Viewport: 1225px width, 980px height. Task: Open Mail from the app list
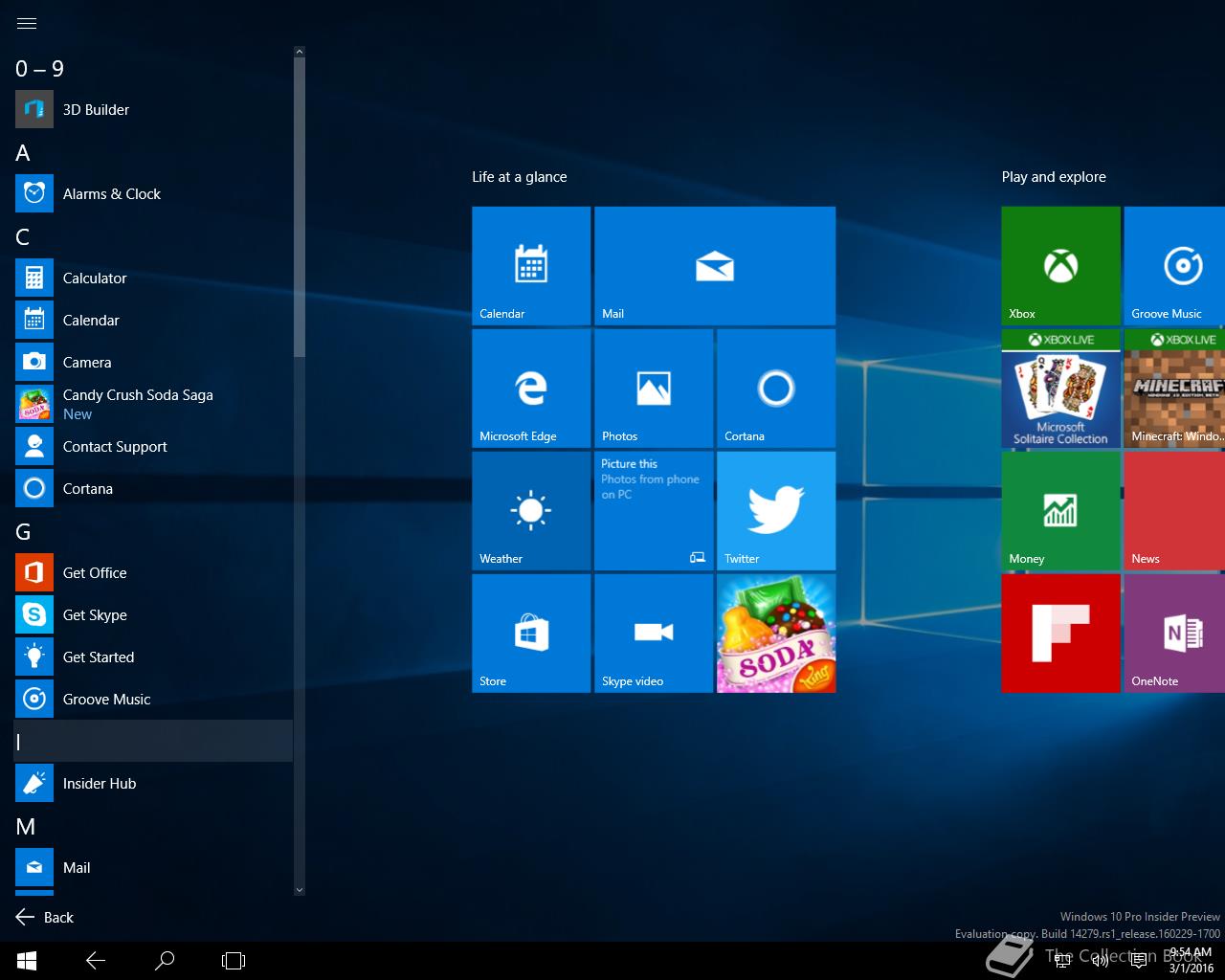153,867
